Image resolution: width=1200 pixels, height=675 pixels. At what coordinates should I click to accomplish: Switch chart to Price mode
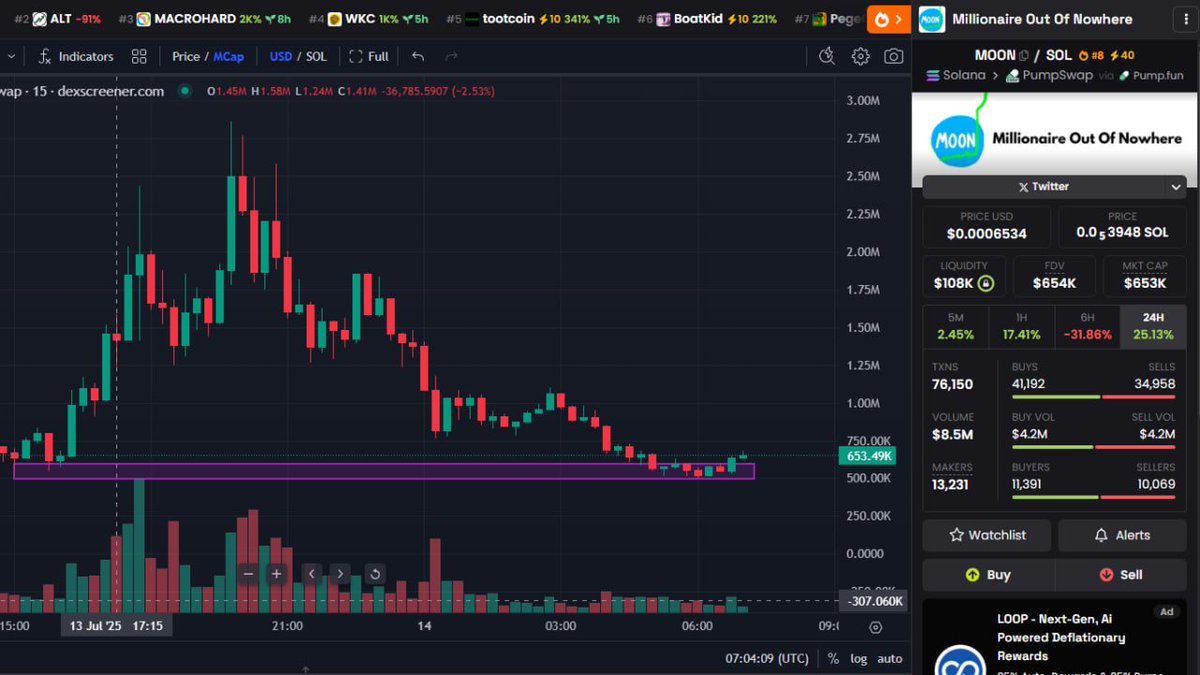click(x=185, y=57)
